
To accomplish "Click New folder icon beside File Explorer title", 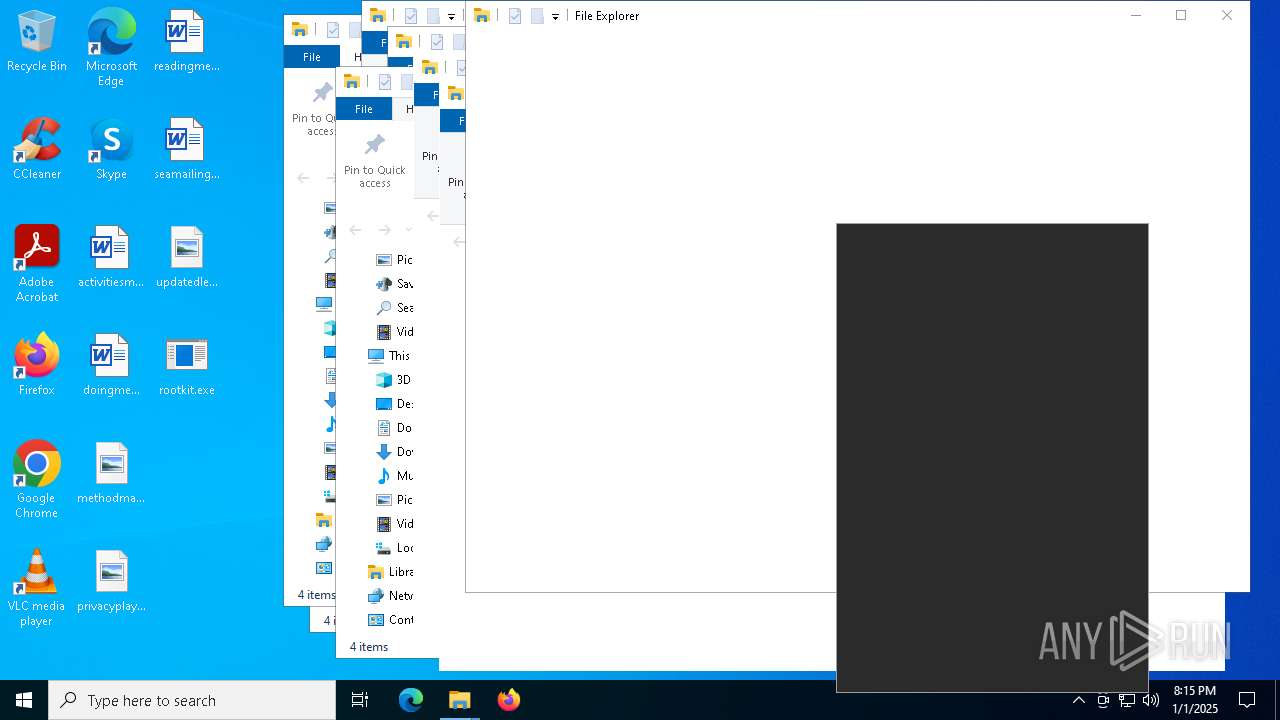I will 537,16.
